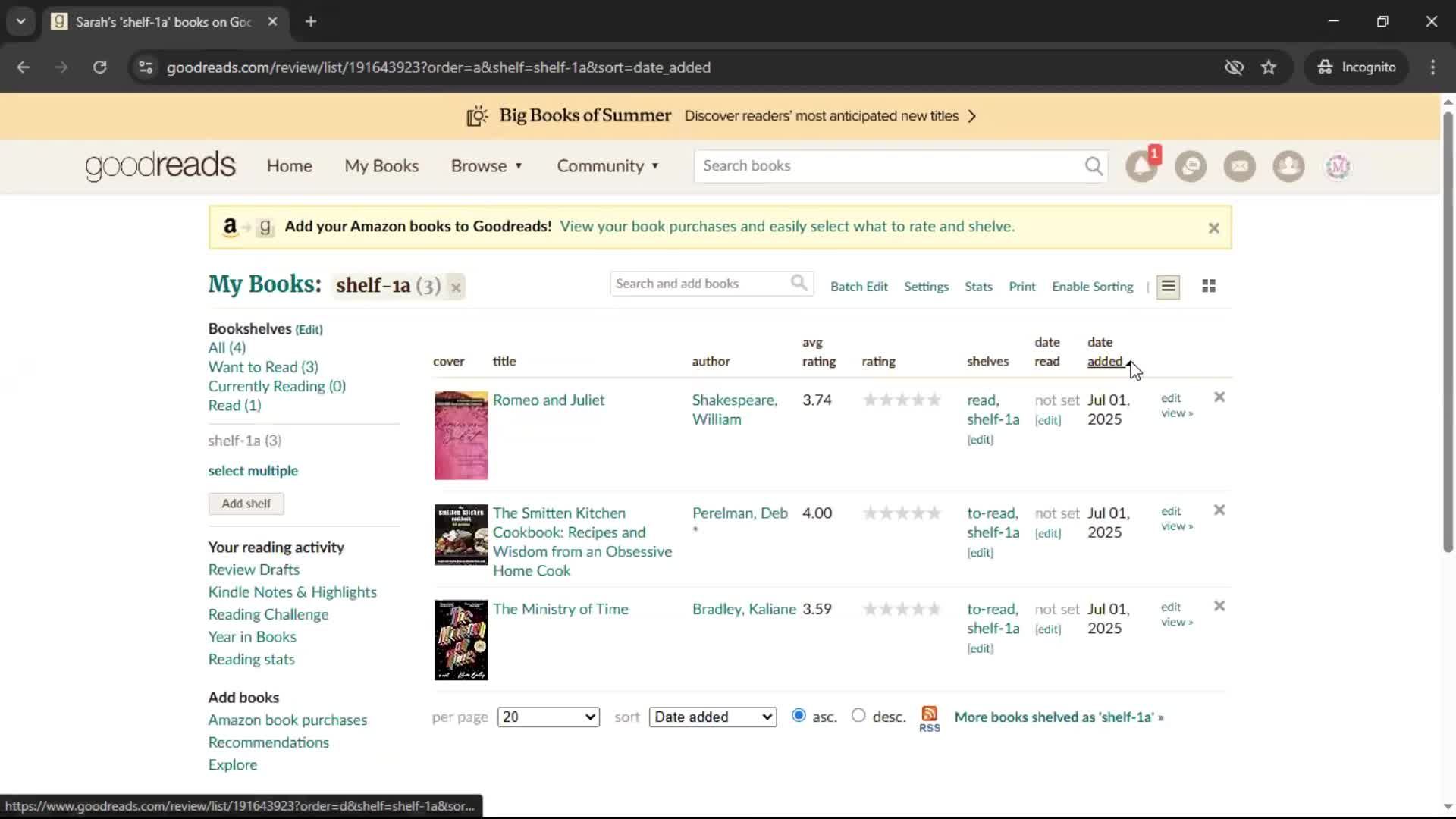This screenshot has width=1456, height=819.
Task: Click the Incognito indicator button
Action: [1357, 67]
